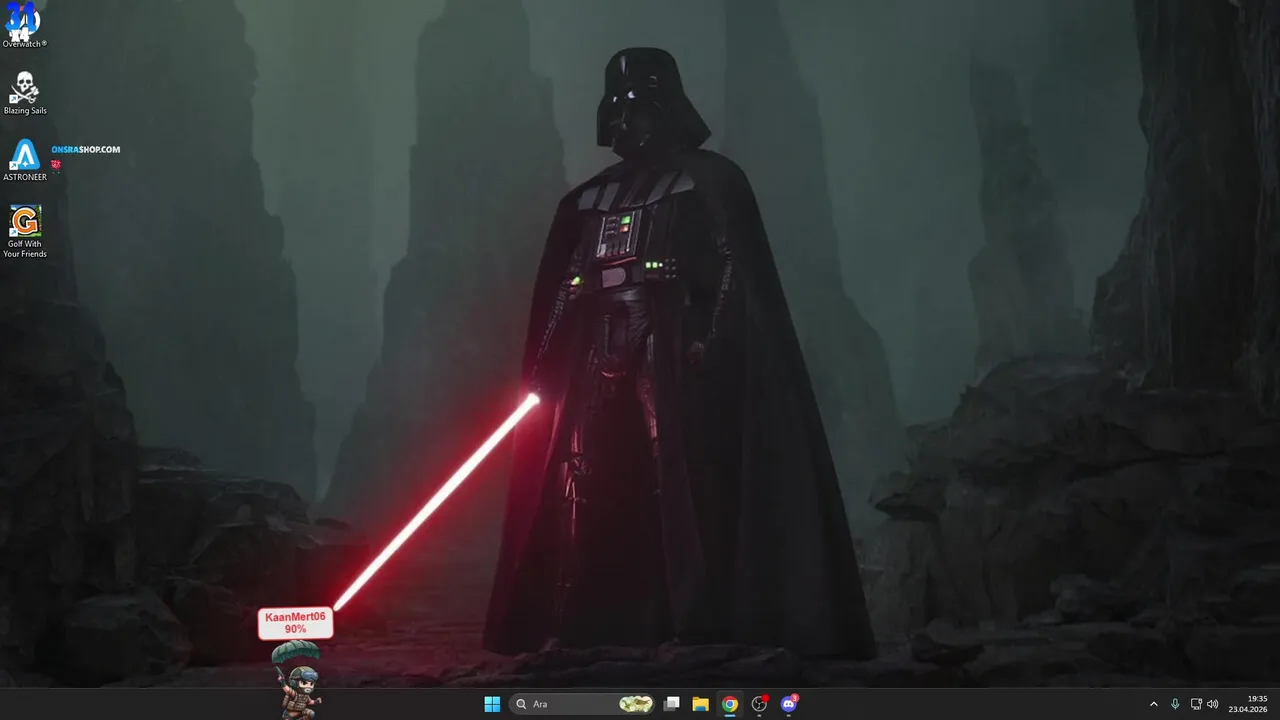Select the ASTRONEER desktop shortcut
This screenshot has width=1280, height=720.
[24, 160]
